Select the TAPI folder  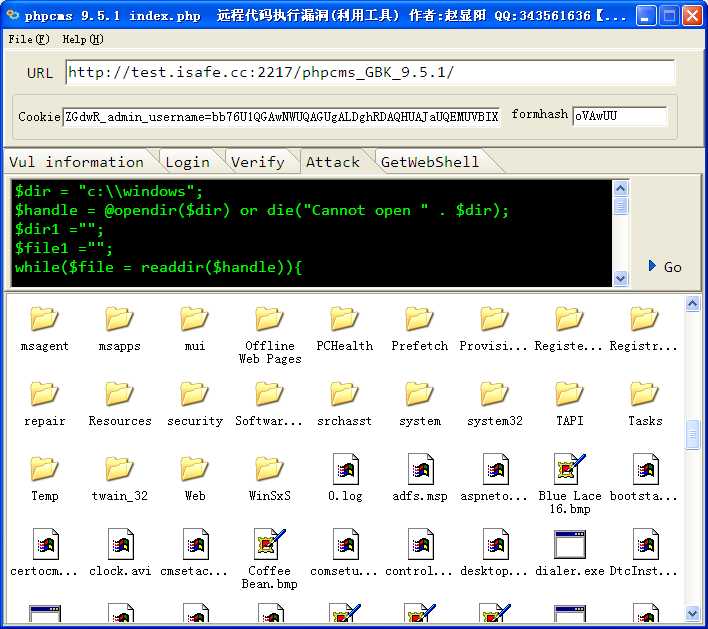pyautogui.click(x=569, y=393)
